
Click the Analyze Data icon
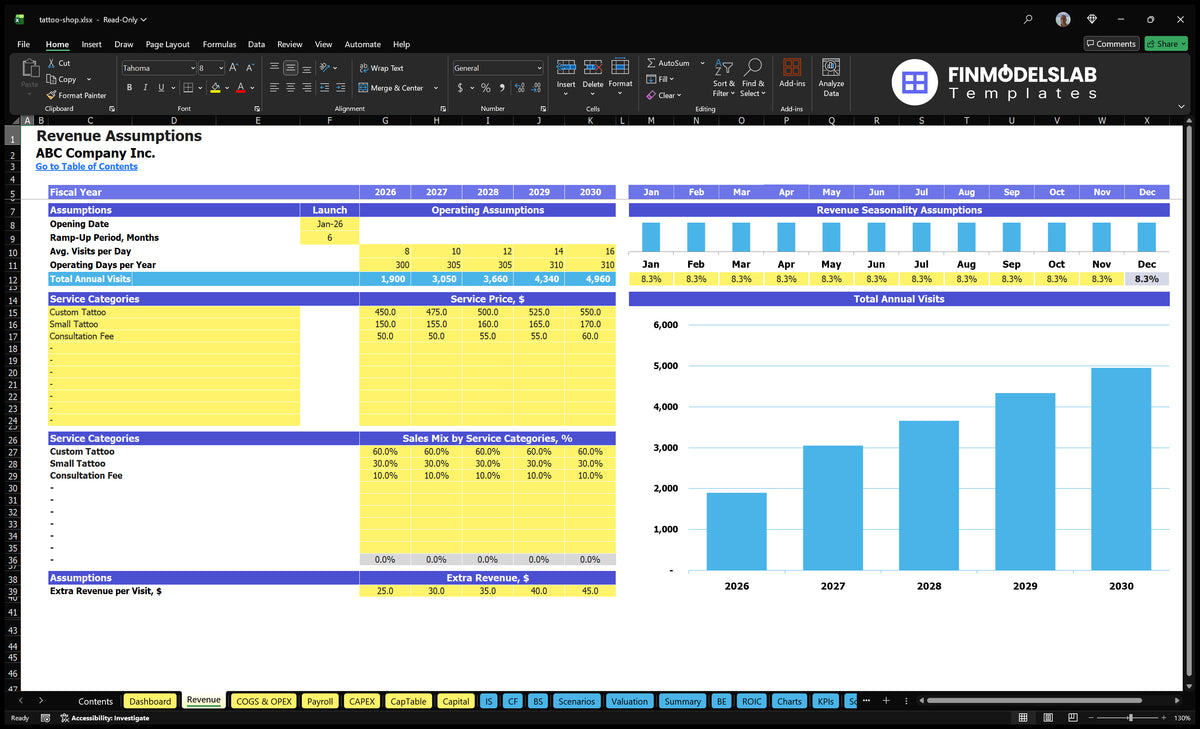(x=831, y=67)
